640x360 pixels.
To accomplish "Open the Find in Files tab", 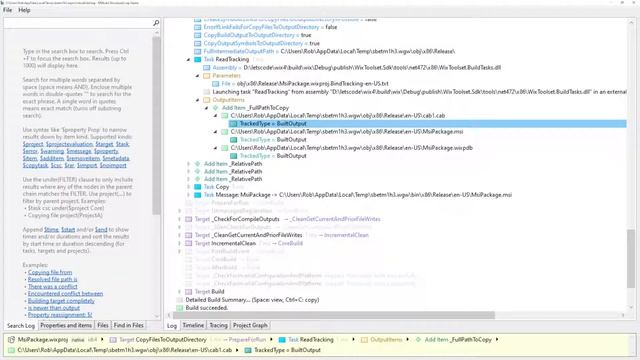I will click(x=129, y=325).
